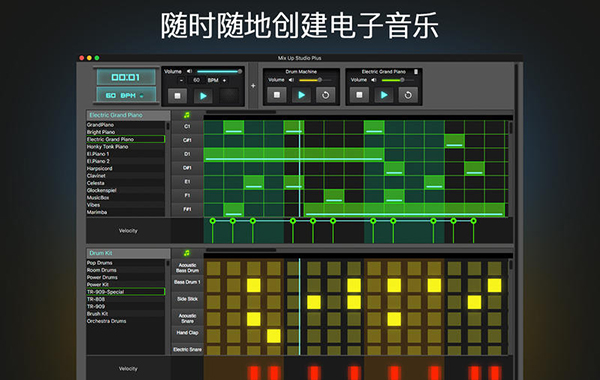Image resolution: width=600 pixels, height=380 pixels.
Task: Toggle first lit Side Stick pad
Action: (x=314, y=302)
